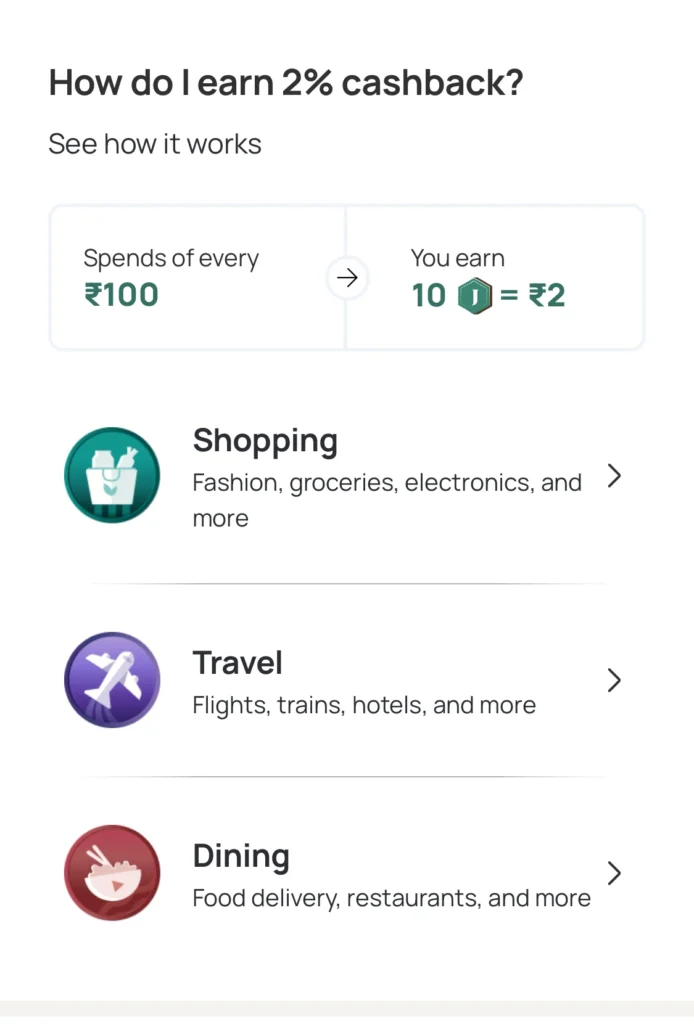Open the Travel category title
Screen dimensions: 694x1024
pos(238,663)
